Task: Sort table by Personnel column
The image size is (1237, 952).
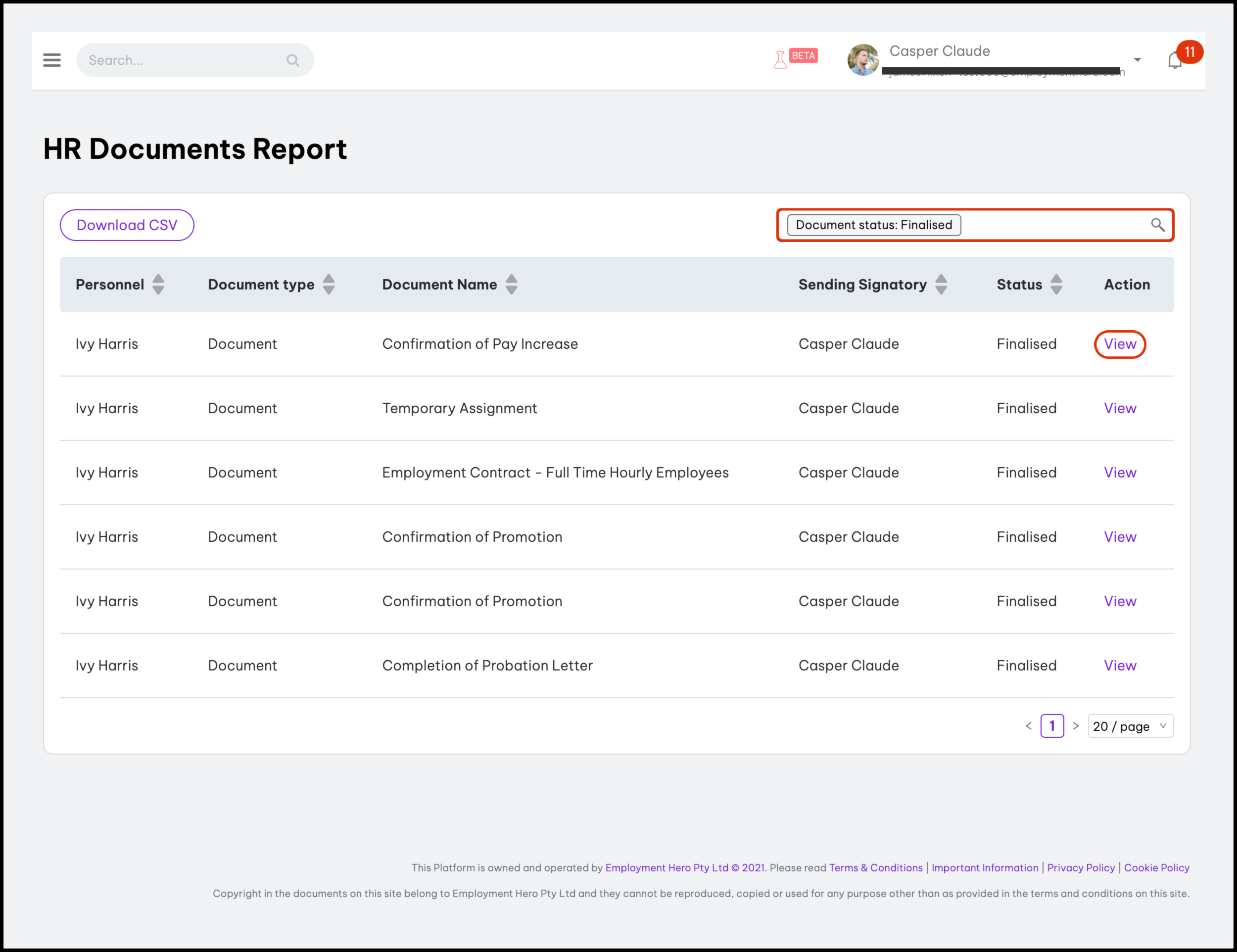Action: tap(159, 285)
